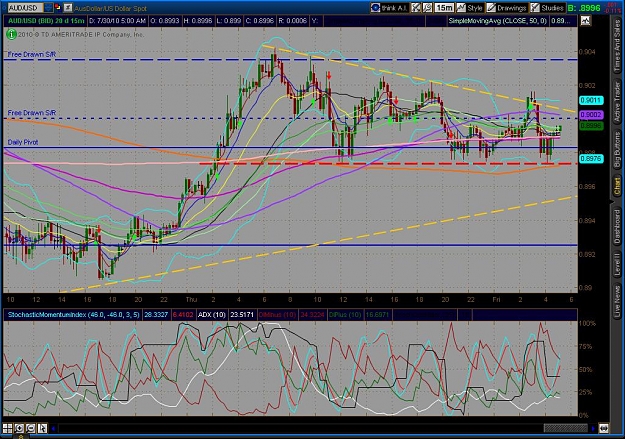Click the AUD/USD (BID) 20 d 15m header
The width and height of the screenshot is (625, 439).
coord(46,21)
